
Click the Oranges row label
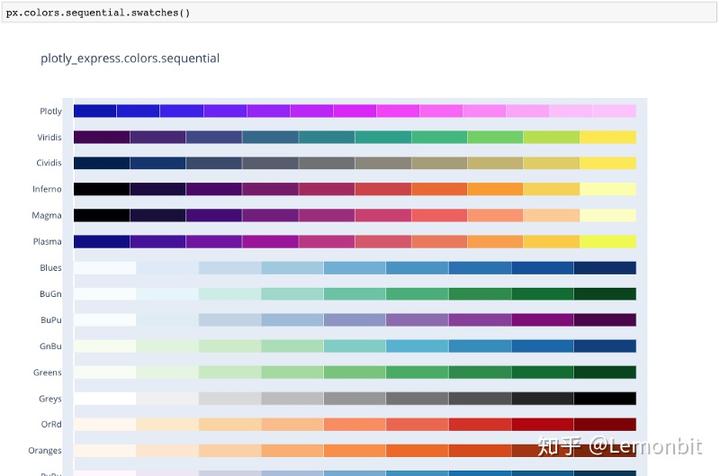[x=46, y=450]
